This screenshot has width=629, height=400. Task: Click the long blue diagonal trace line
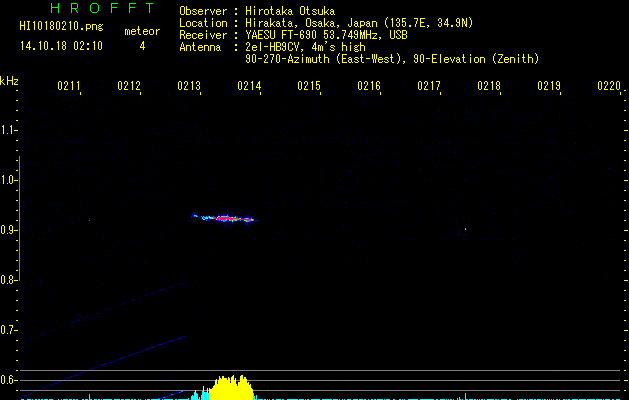click(x=103, y=367)
